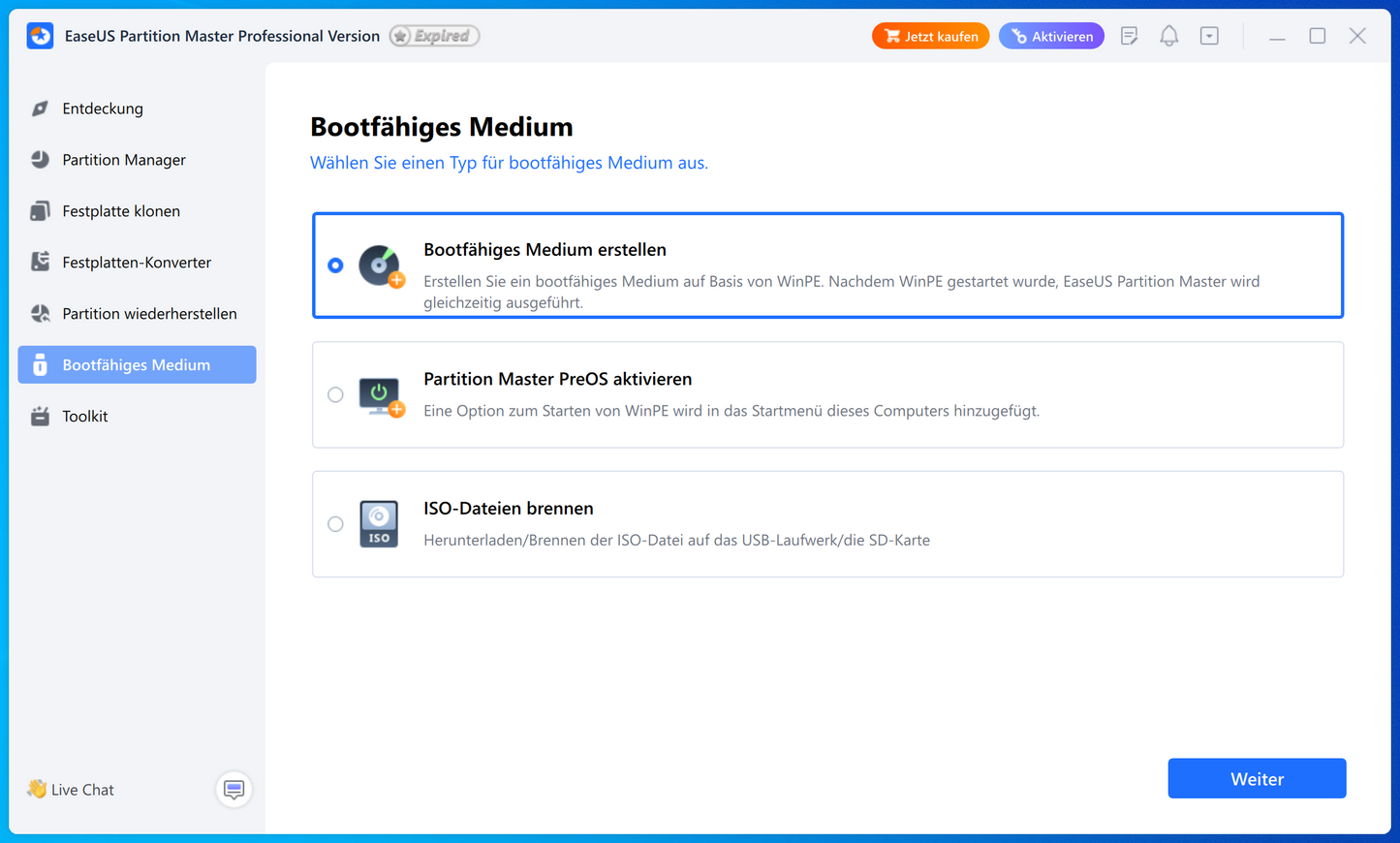Go to Festplatten-Konverter section
The image size is (1400, 843).
point(137,263)
